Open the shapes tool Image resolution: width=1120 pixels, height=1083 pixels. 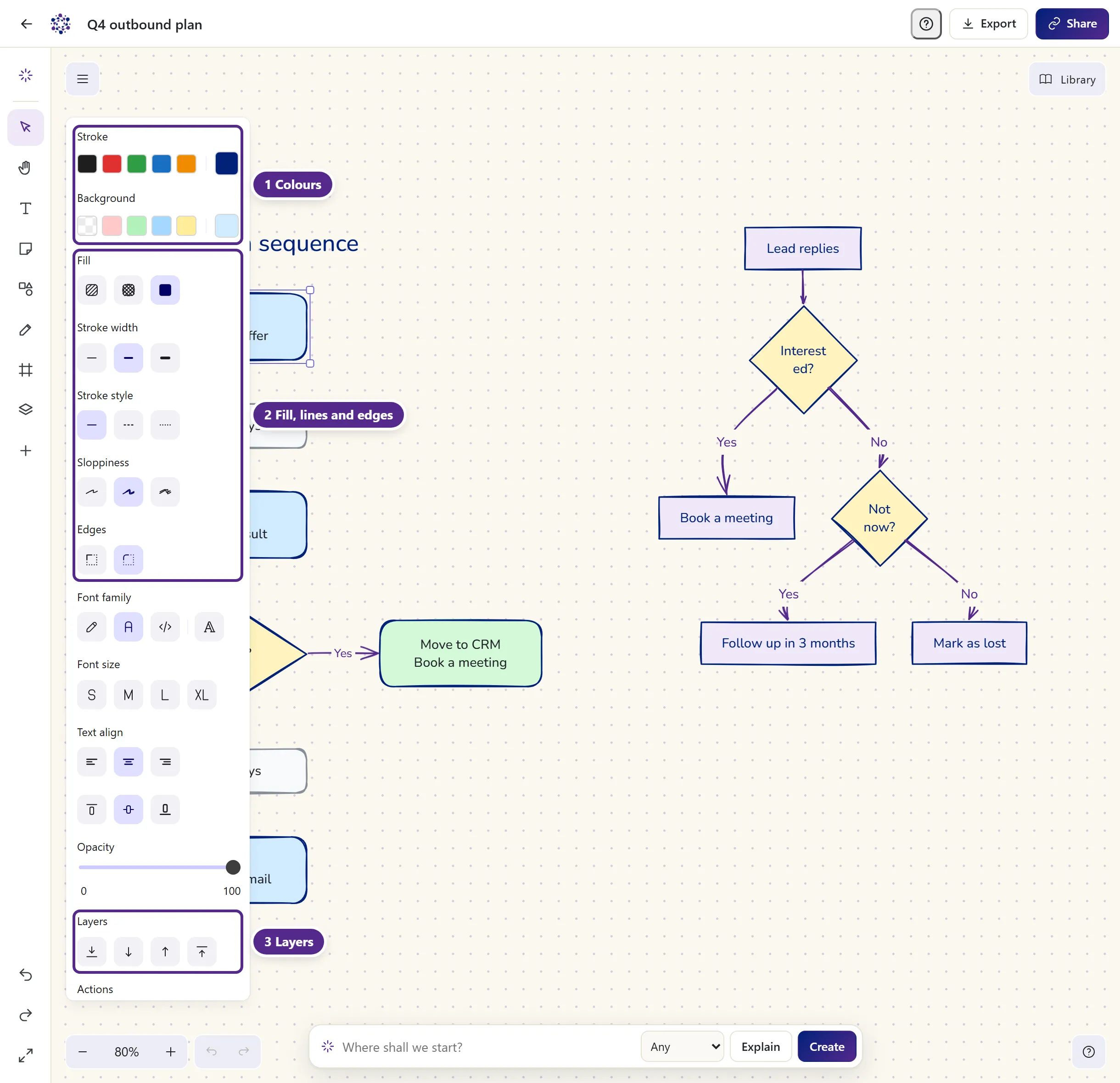pyautogui.click(x=25, y=289)
